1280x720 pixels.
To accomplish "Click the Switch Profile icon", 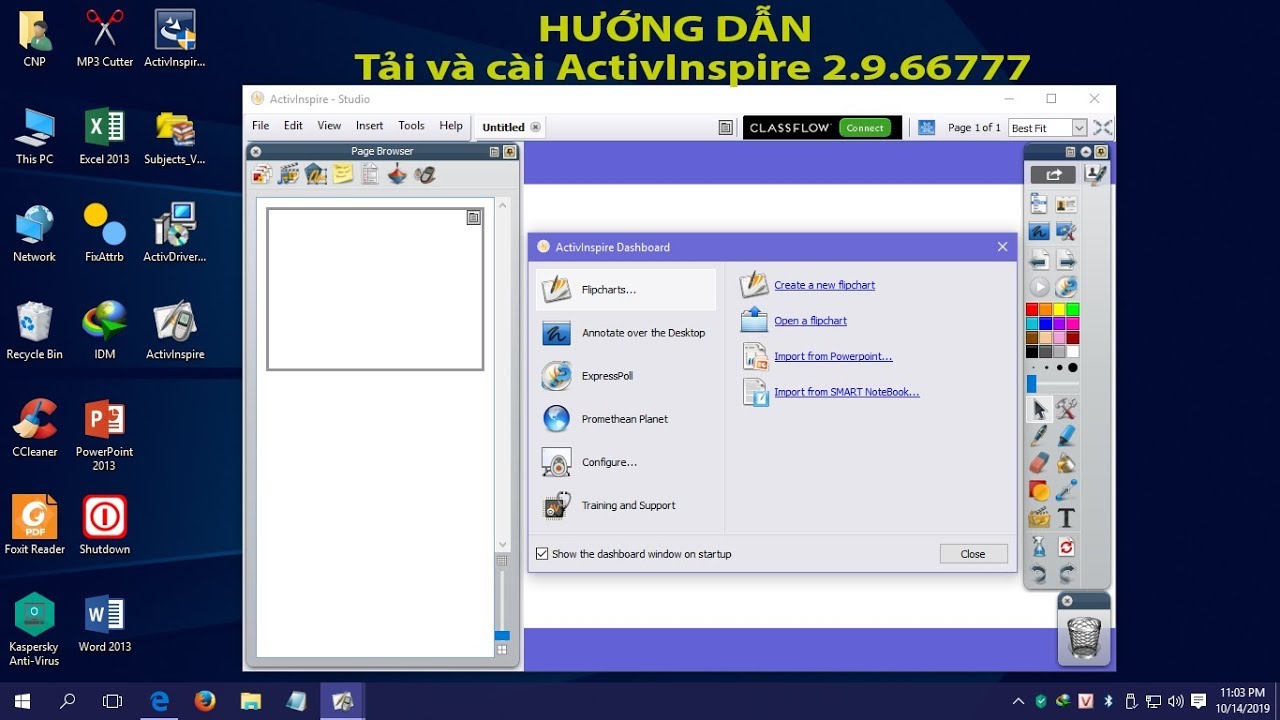I will pos(1067,204).
